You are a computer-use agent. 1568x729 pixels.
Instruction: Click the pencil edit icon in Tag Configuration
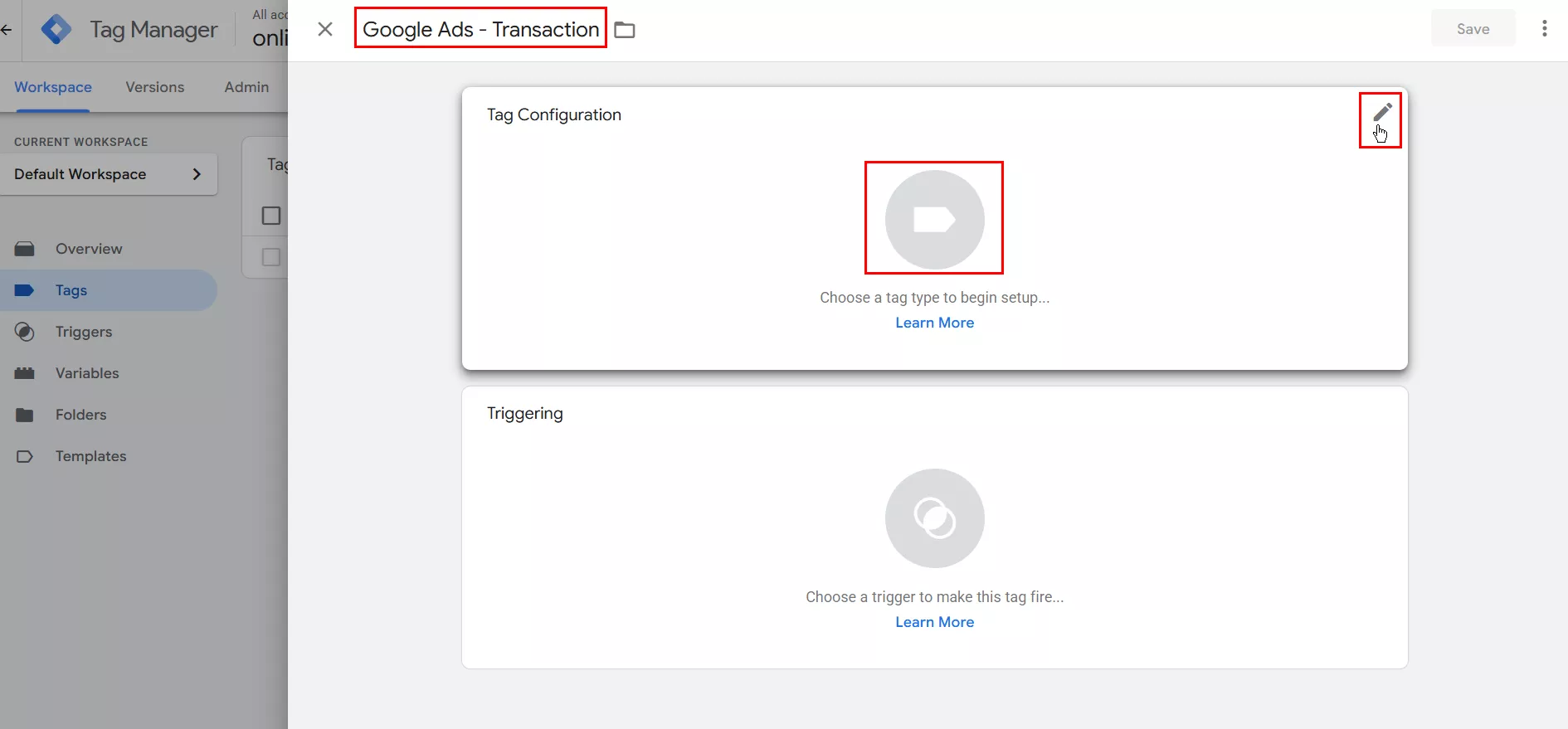tap(1381, 112)
